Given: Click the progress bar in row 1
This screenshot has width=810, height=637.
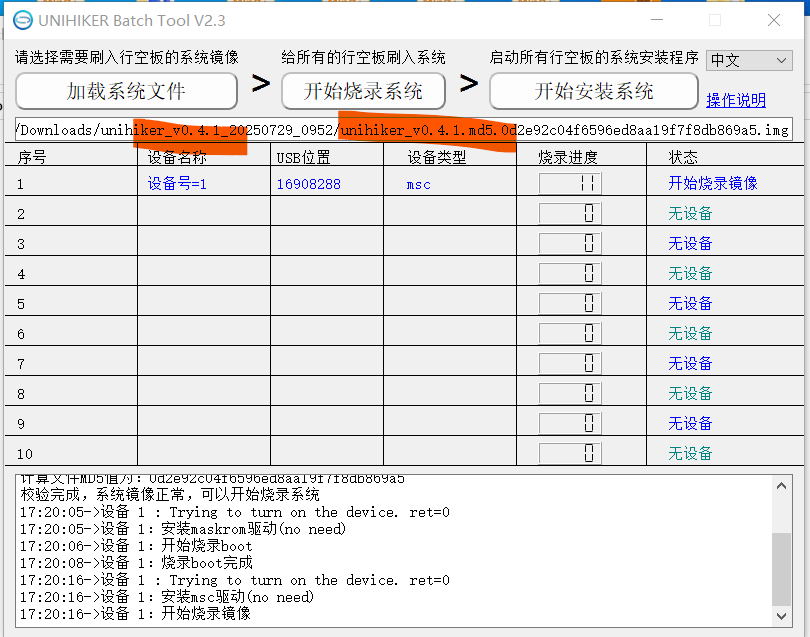Looking at the screenshot, I should pos(570,183).
